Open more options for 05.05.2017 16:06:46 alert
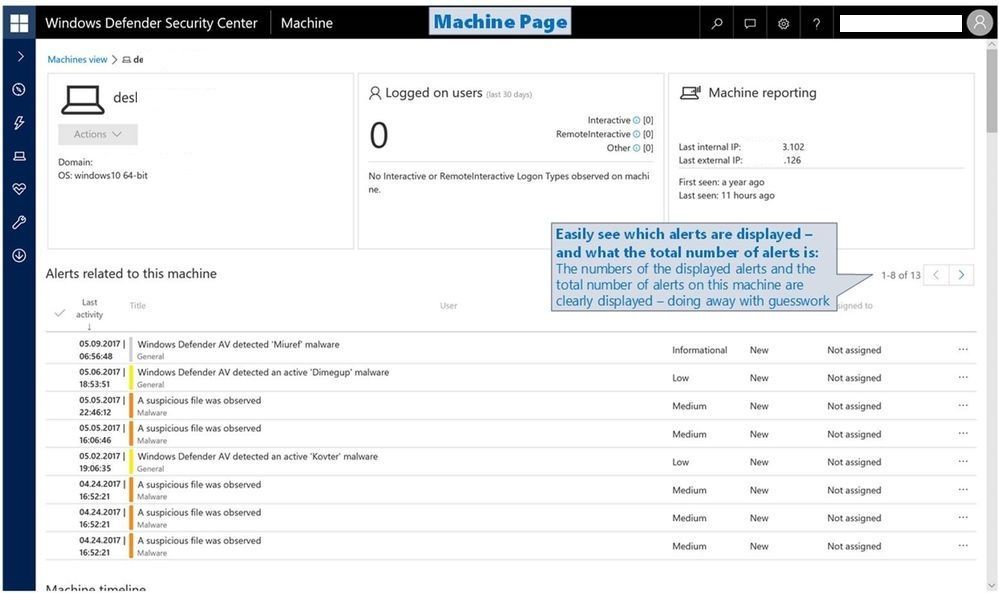This screenshot has height=593, width=999. point(963,433)
